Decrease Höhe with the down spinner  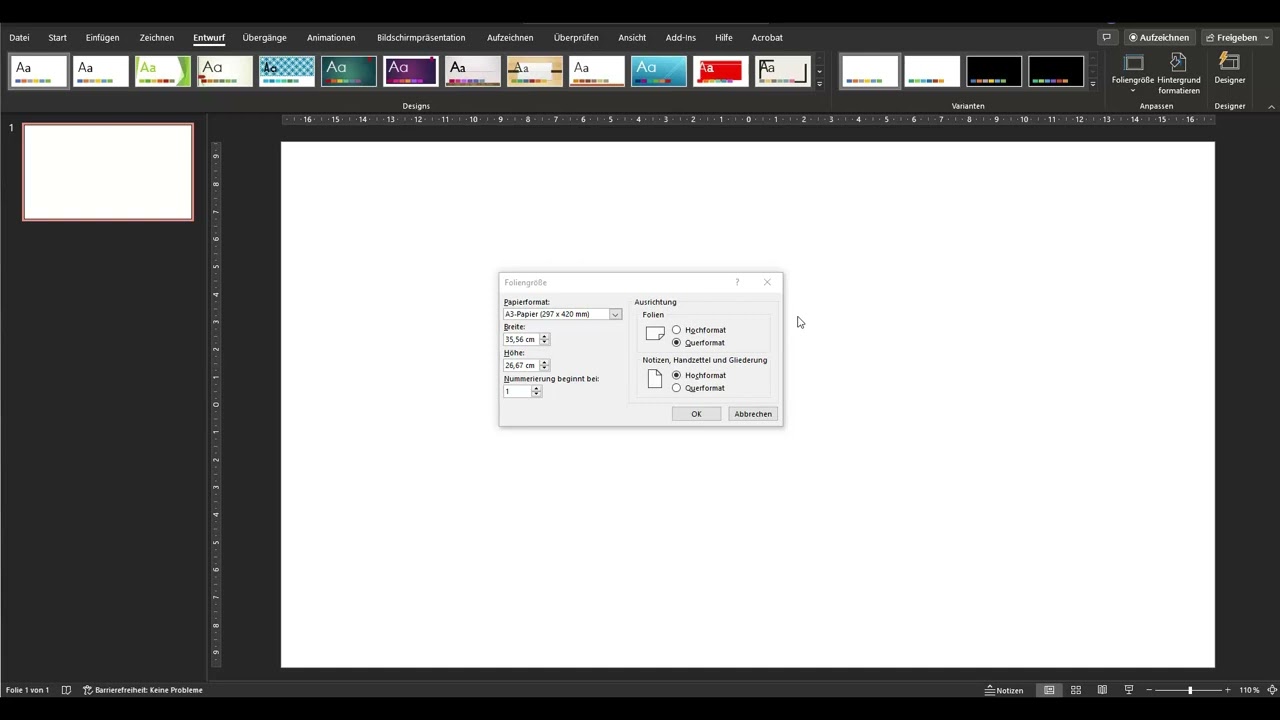[x=544, y=368]
